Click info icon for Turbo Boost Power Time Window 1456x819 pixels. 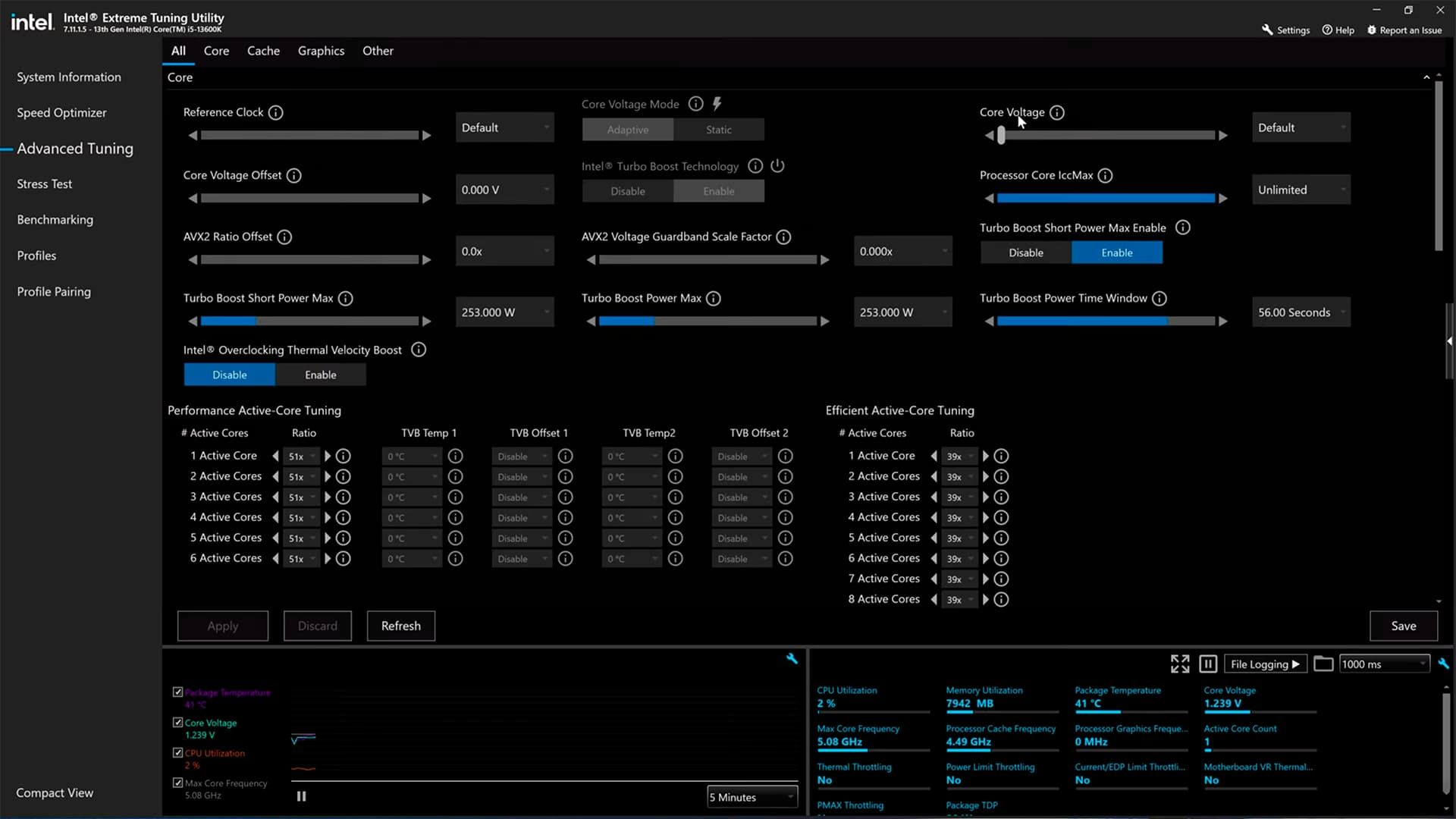tap(1159, 299)
